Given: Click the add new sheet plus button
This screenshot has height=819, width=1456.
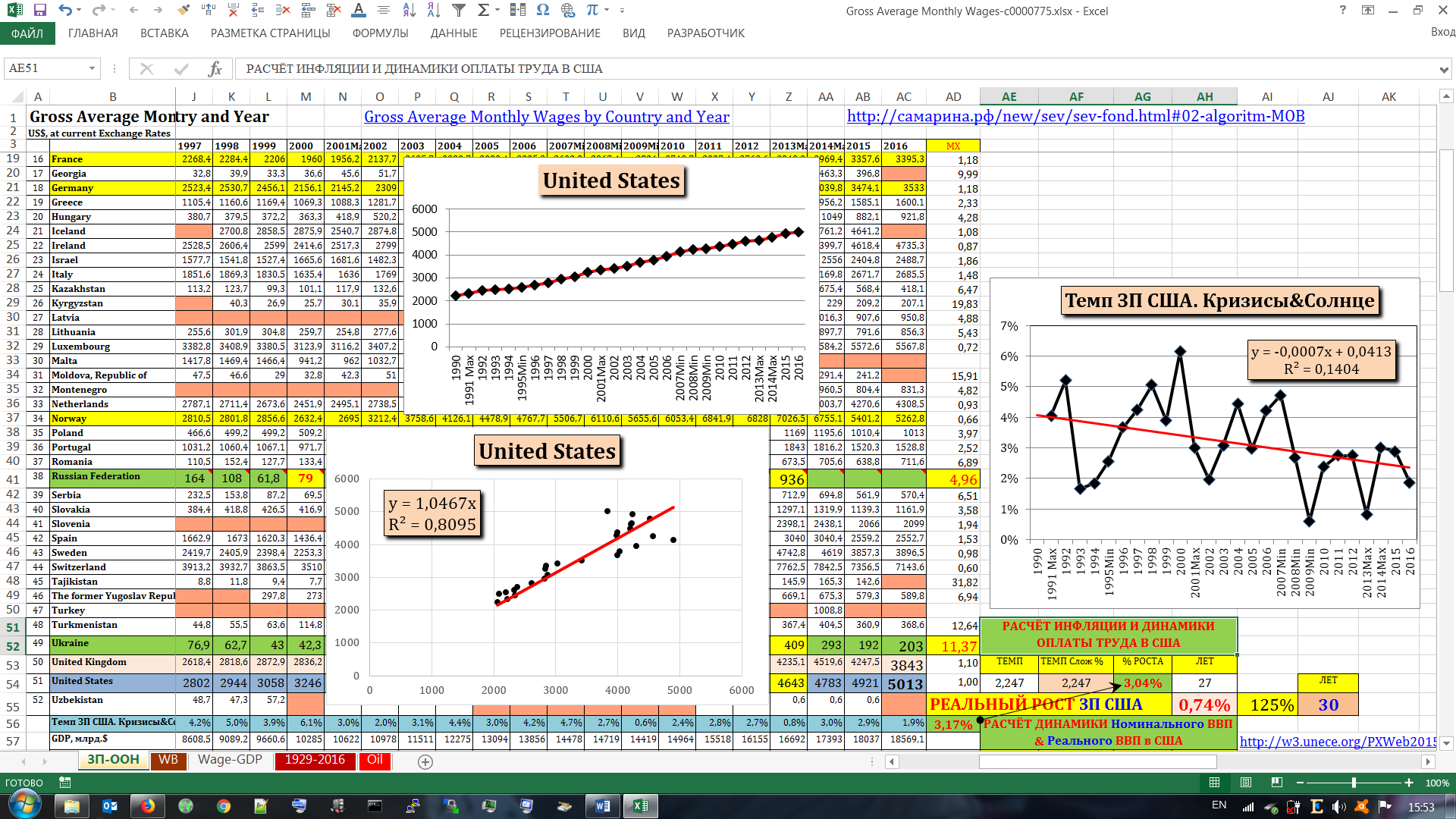Looking at the screenshot, I should pos(425,761).
